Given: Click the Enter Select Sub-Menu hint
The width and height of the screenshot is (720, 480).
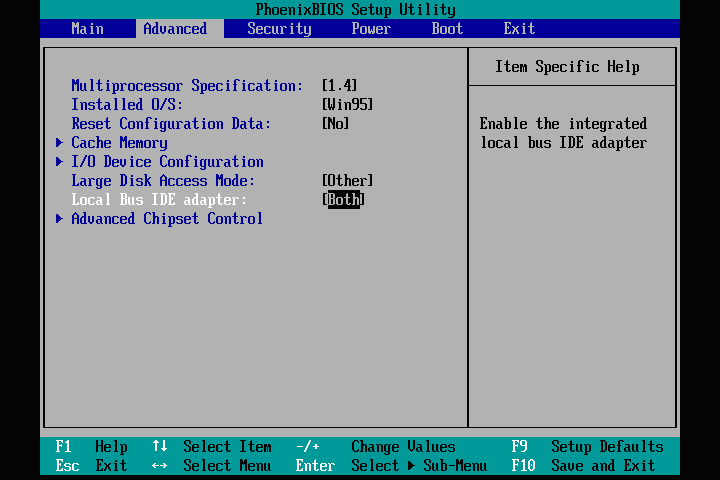Looking at the screenshot, I should point(391,466).
